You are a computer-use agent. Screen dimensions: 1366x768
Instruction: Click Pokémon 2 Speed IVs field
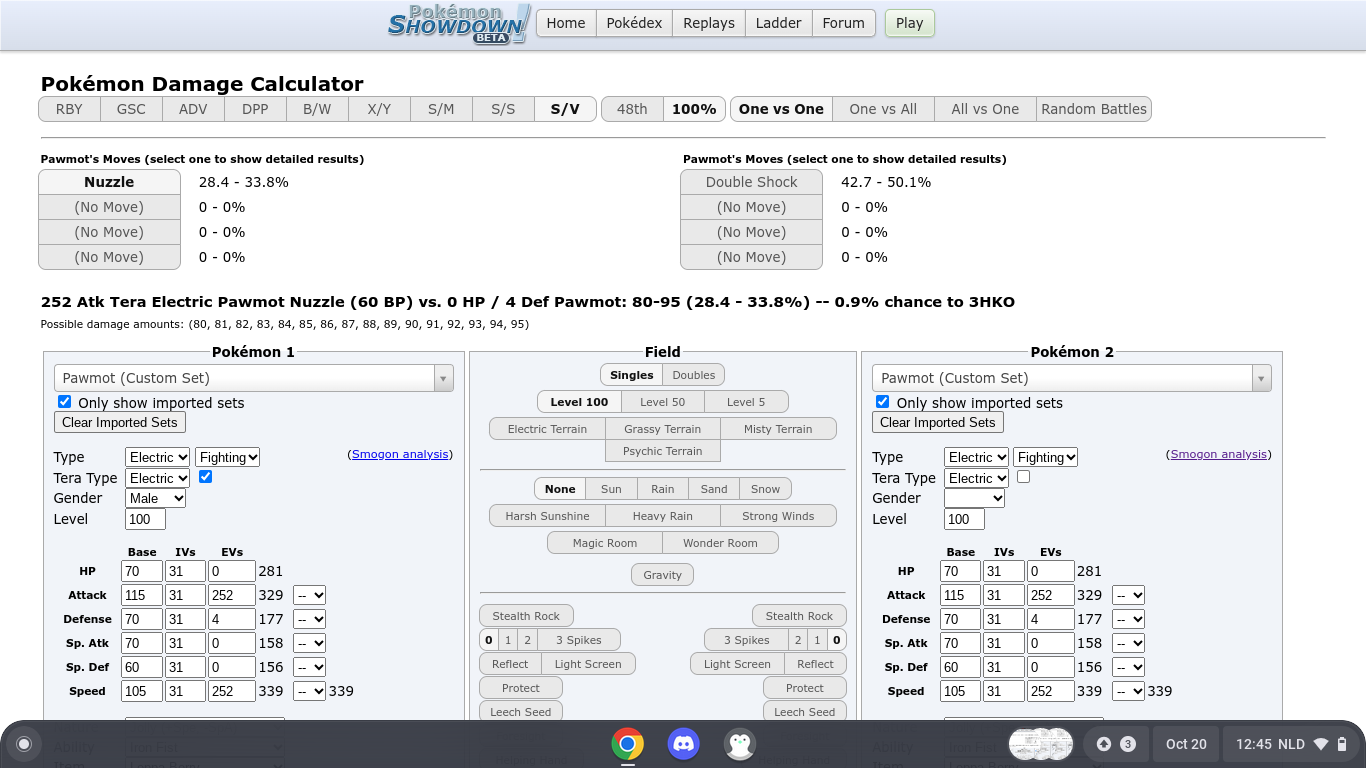[1004, 691]
